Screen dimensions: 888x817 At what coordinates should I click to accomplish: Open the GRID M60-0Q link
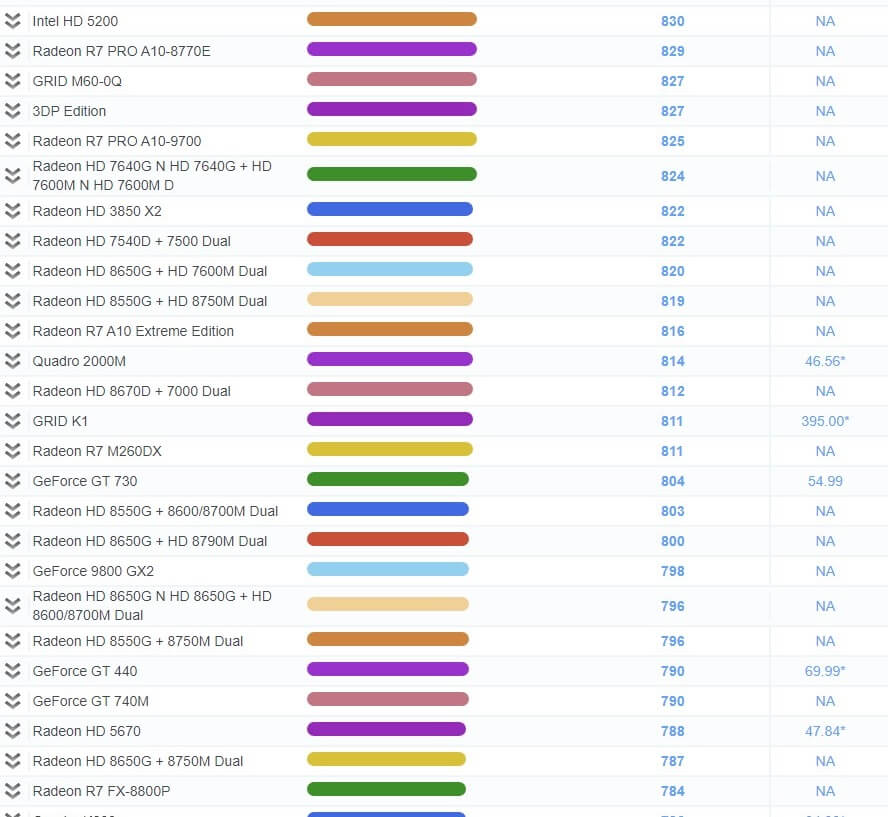(77, 81)
